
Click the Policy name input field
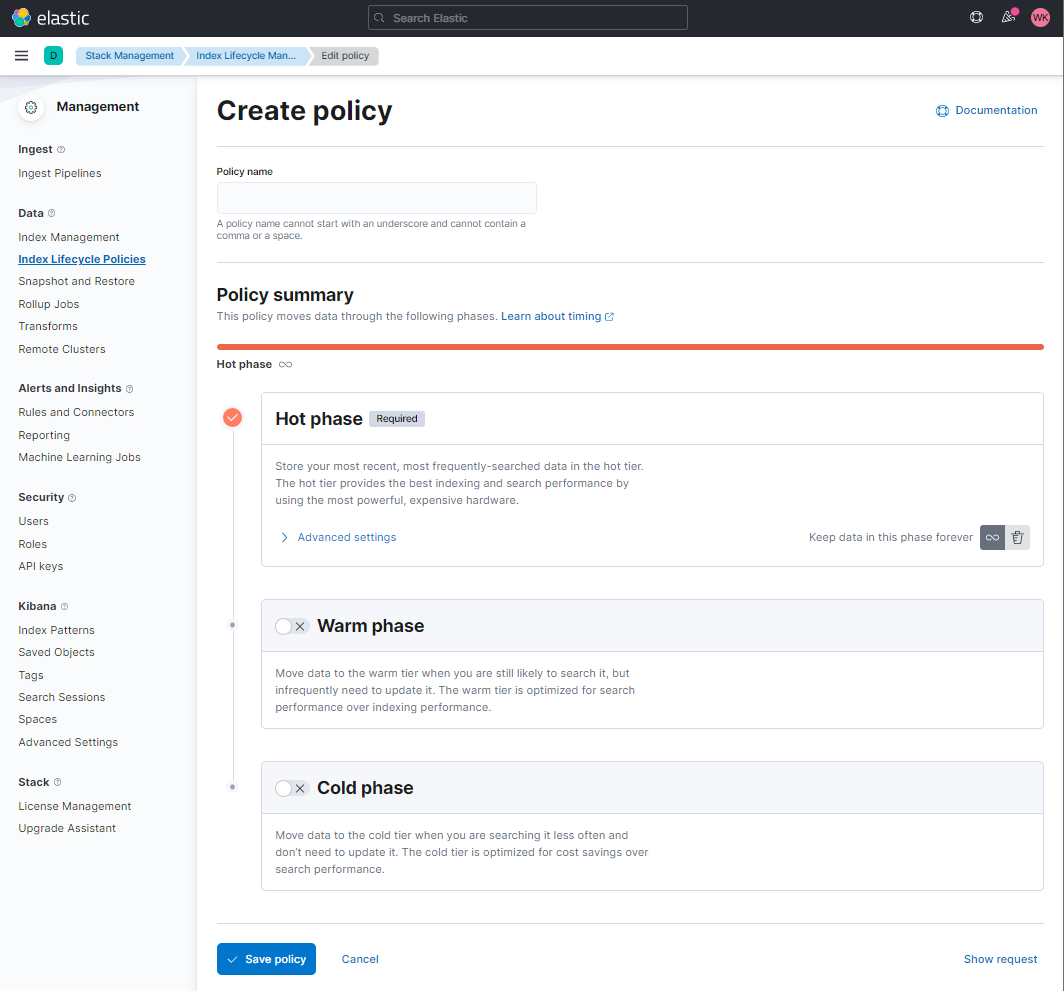click(376, 198)
